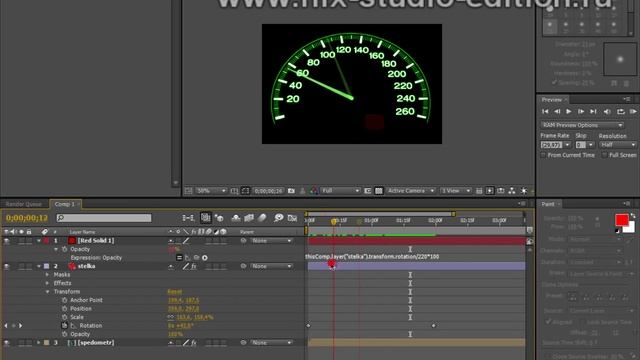The width and height of the screenshot is (640, 360).
Task: Open the Graph Editor timeline icon
Action: (292, 218)
